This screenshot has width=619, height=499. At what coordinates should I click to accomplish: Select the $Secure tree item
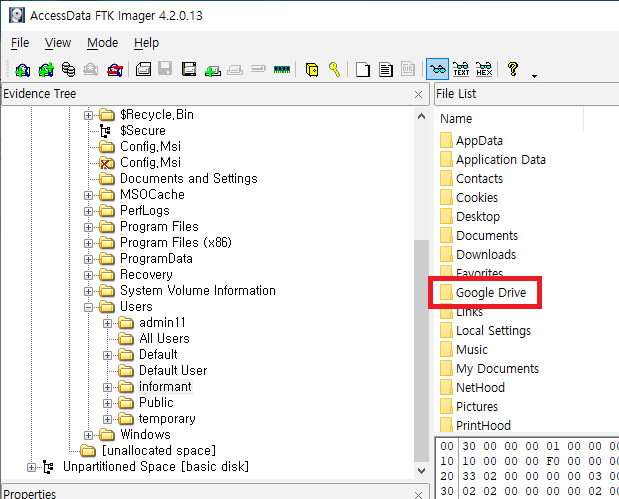tap(143, 131)
